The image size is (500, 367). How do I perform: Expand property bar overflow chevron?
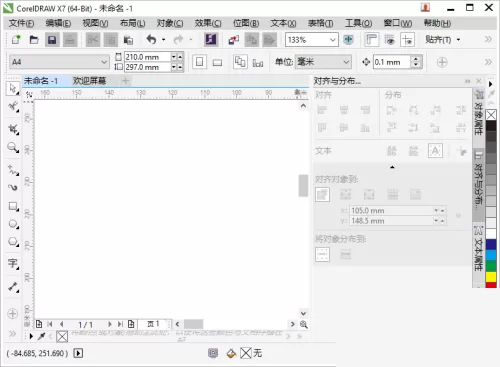coord(488,62)
